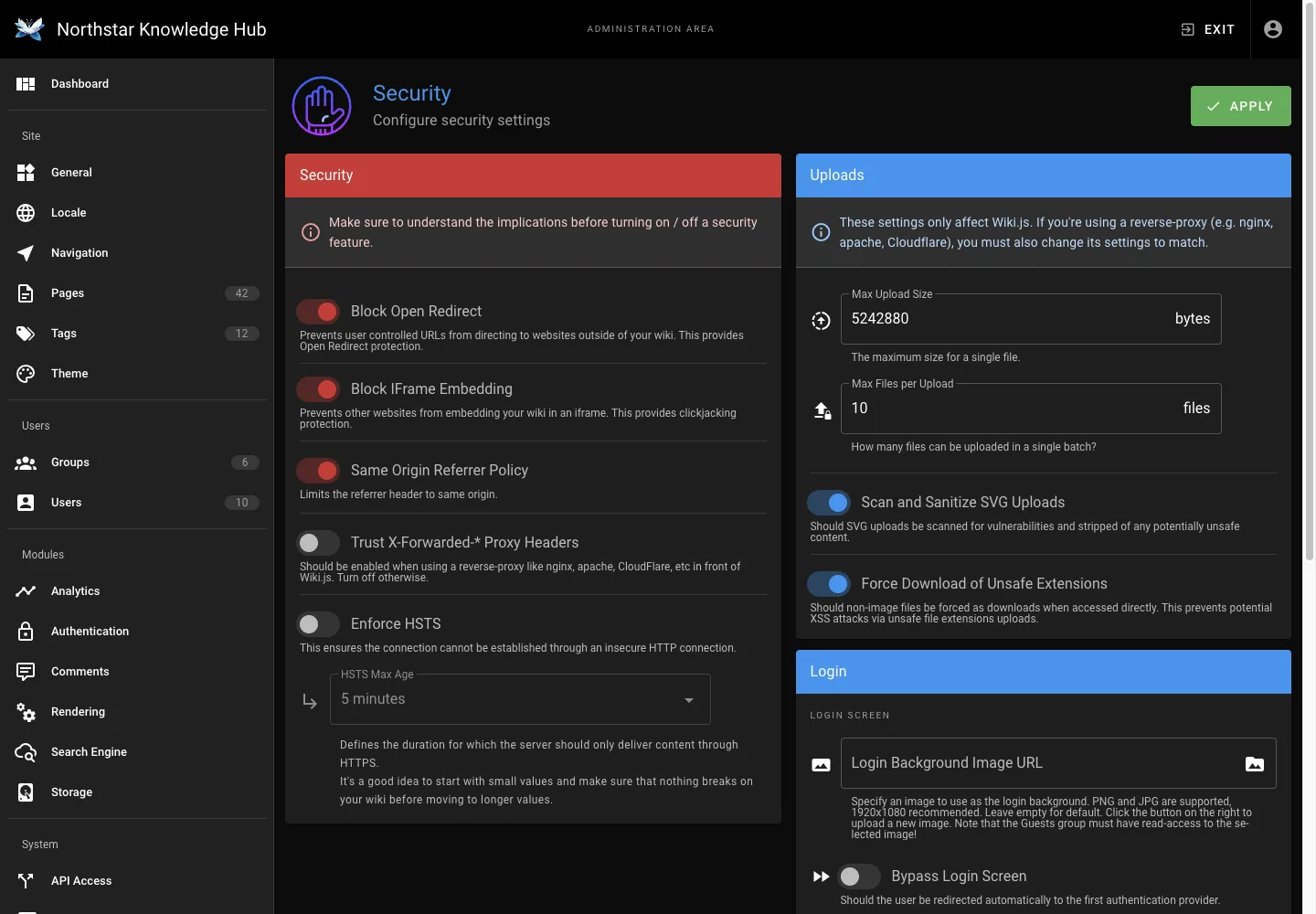Click the Pages count badge 42

242,293
